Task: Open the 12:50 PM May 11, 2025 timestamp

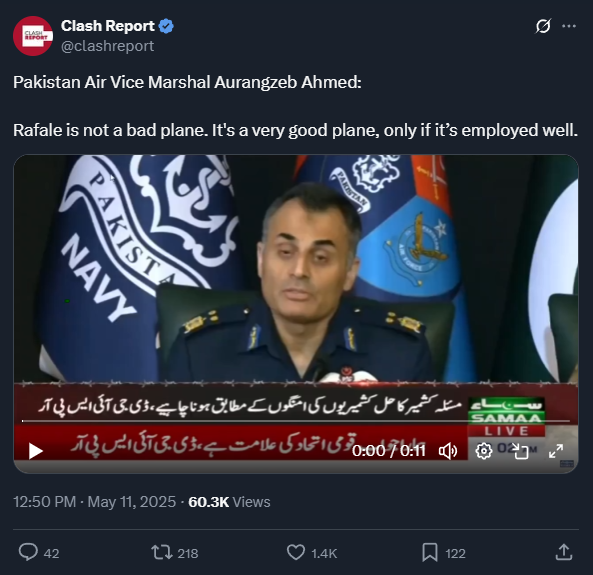Action: (x=95, y=502)
